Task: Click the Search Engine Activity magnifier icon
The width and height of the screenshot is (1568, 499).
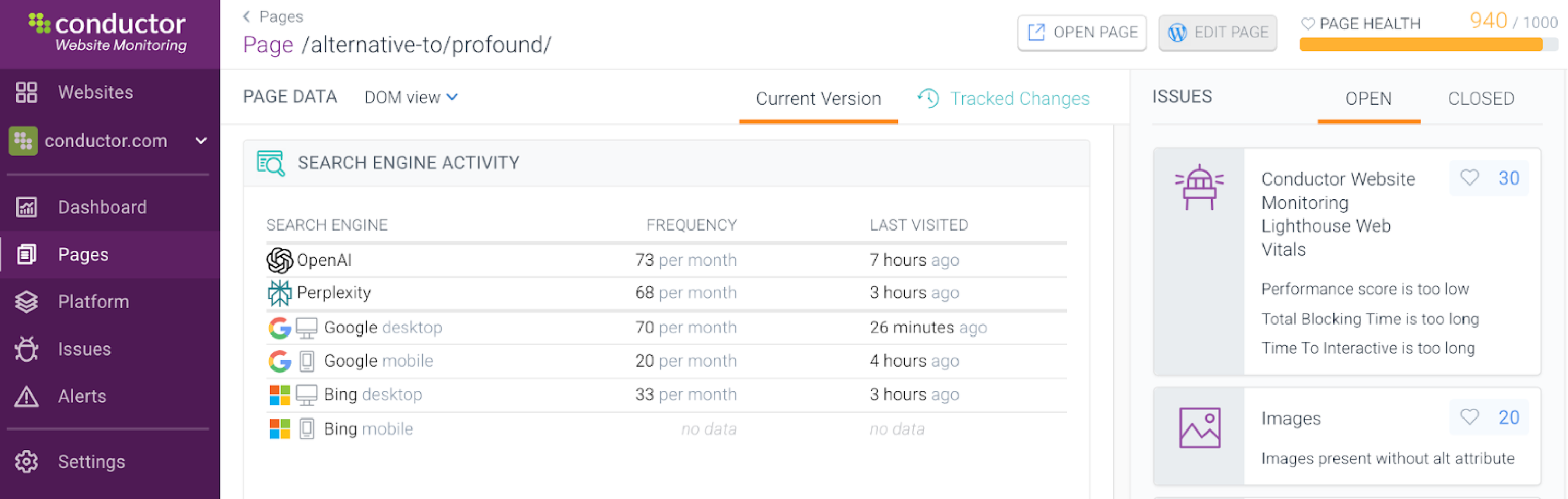Action: click(x=271, y=163)
